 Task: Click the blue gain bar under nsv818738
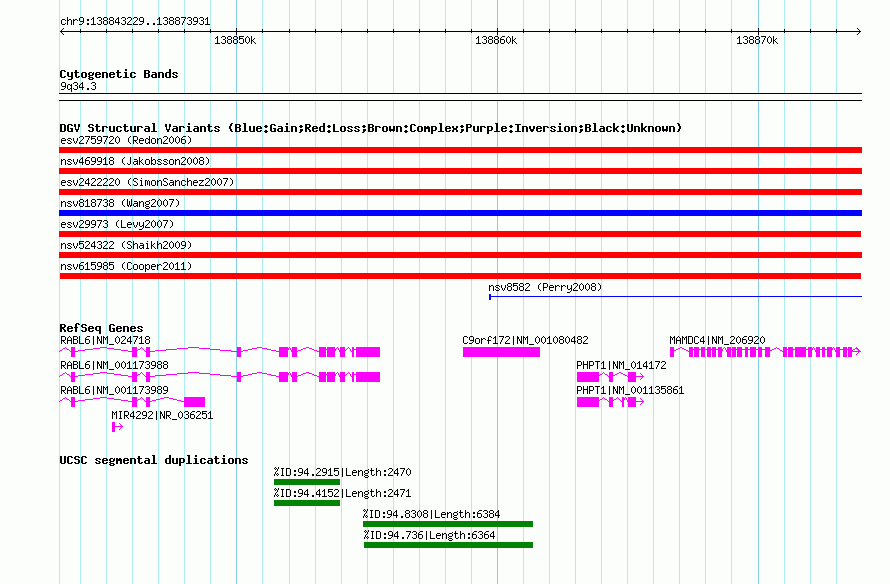[460, 213]
